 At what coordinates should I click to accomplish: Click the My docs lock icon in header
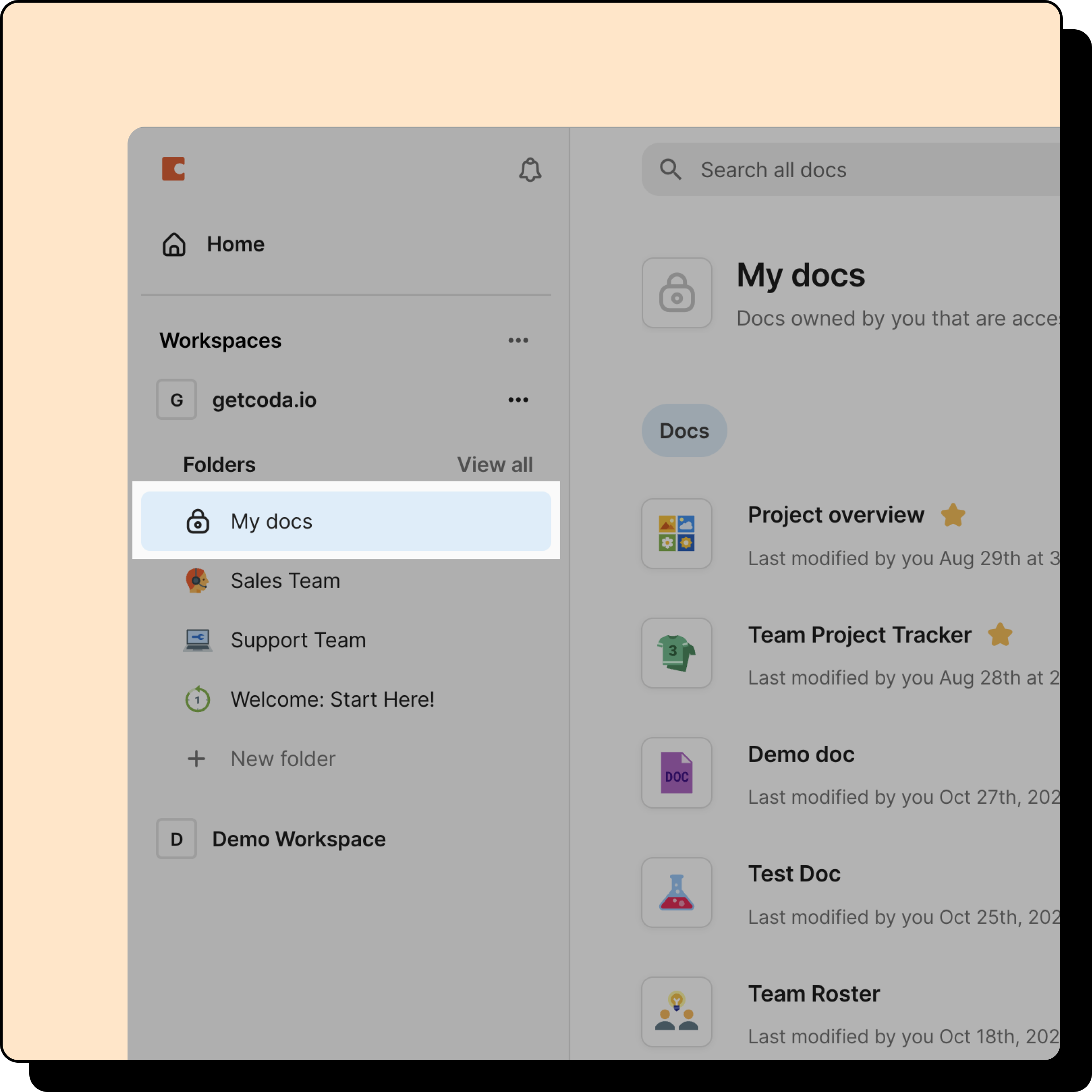pyautogui.click(x=677, y=293)
